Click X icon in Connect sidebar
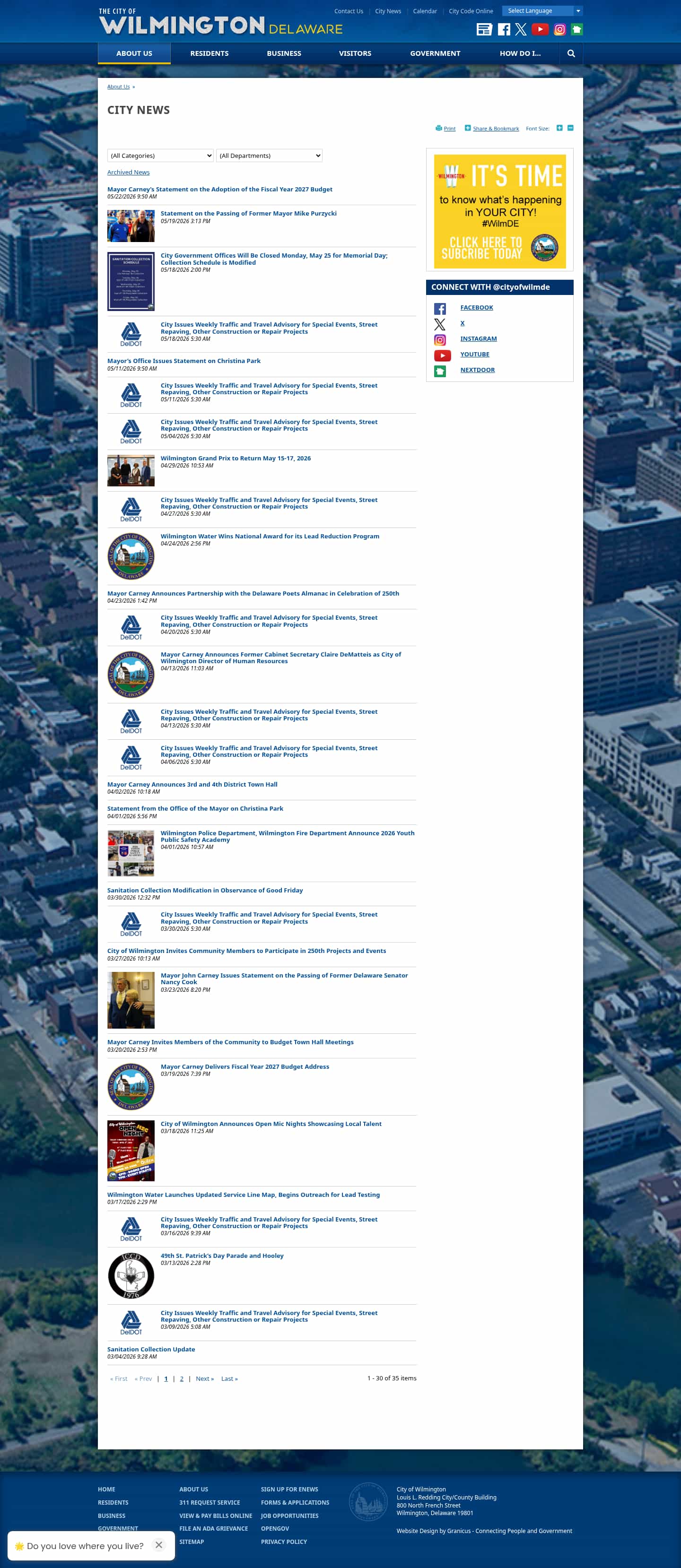This screenshot has width=681, height=1568. point(440,324)
